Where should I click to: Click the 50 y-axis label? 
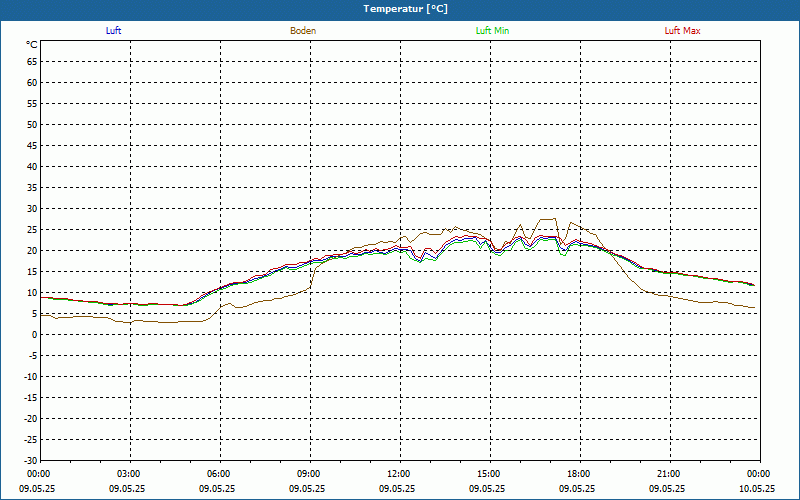click(32, 124)
